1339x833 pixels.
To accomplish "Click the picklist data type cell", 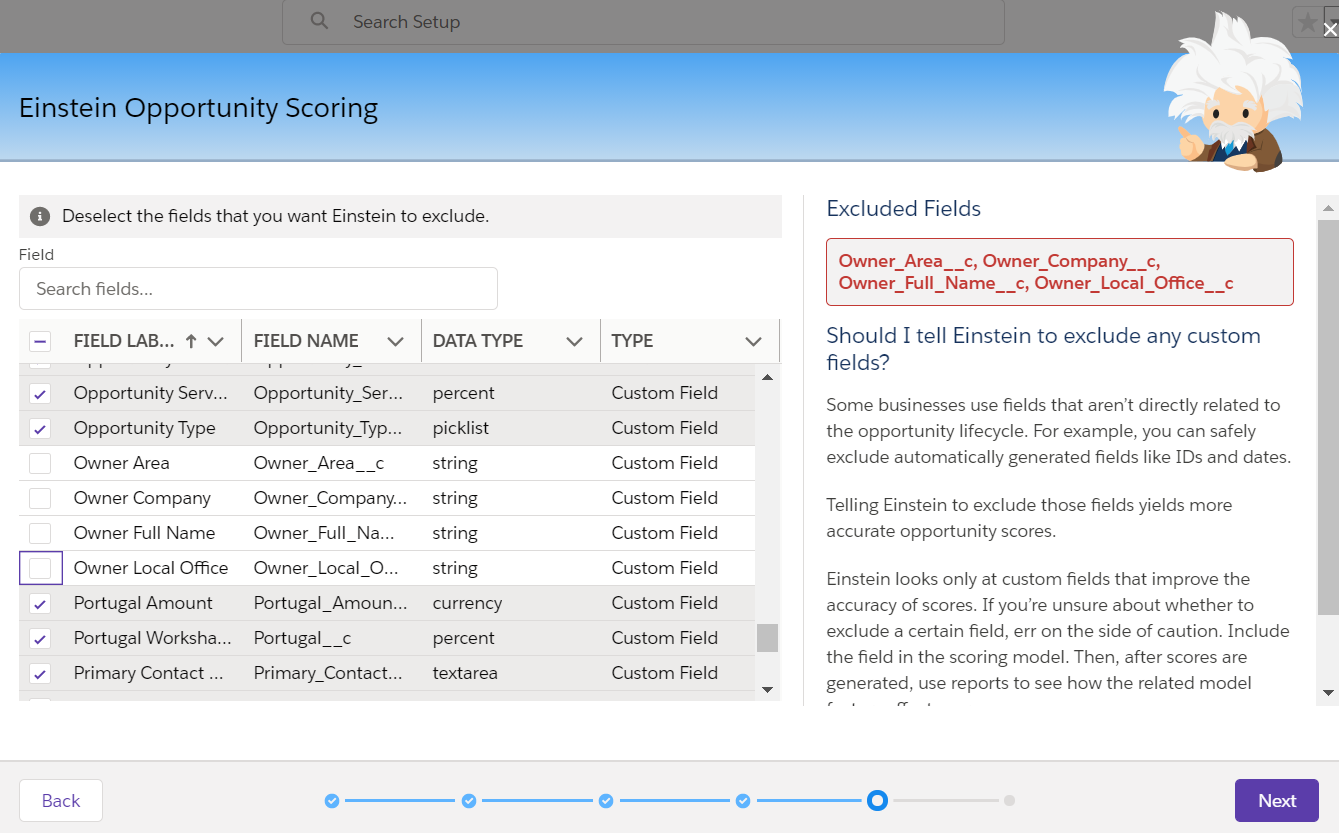I will 461,428.
